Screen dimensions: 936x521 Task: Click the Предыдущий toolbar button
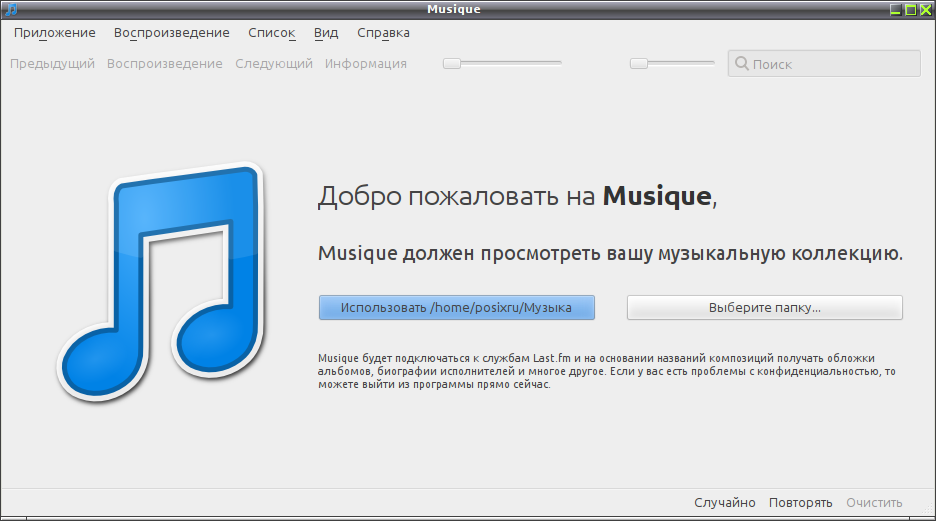[53, 63]
